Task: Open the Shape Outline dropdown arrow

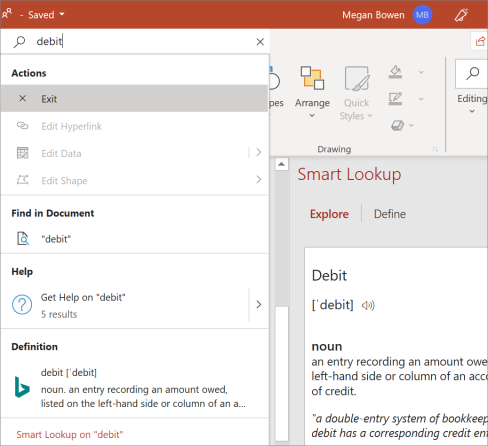Action: coord(421,99)
